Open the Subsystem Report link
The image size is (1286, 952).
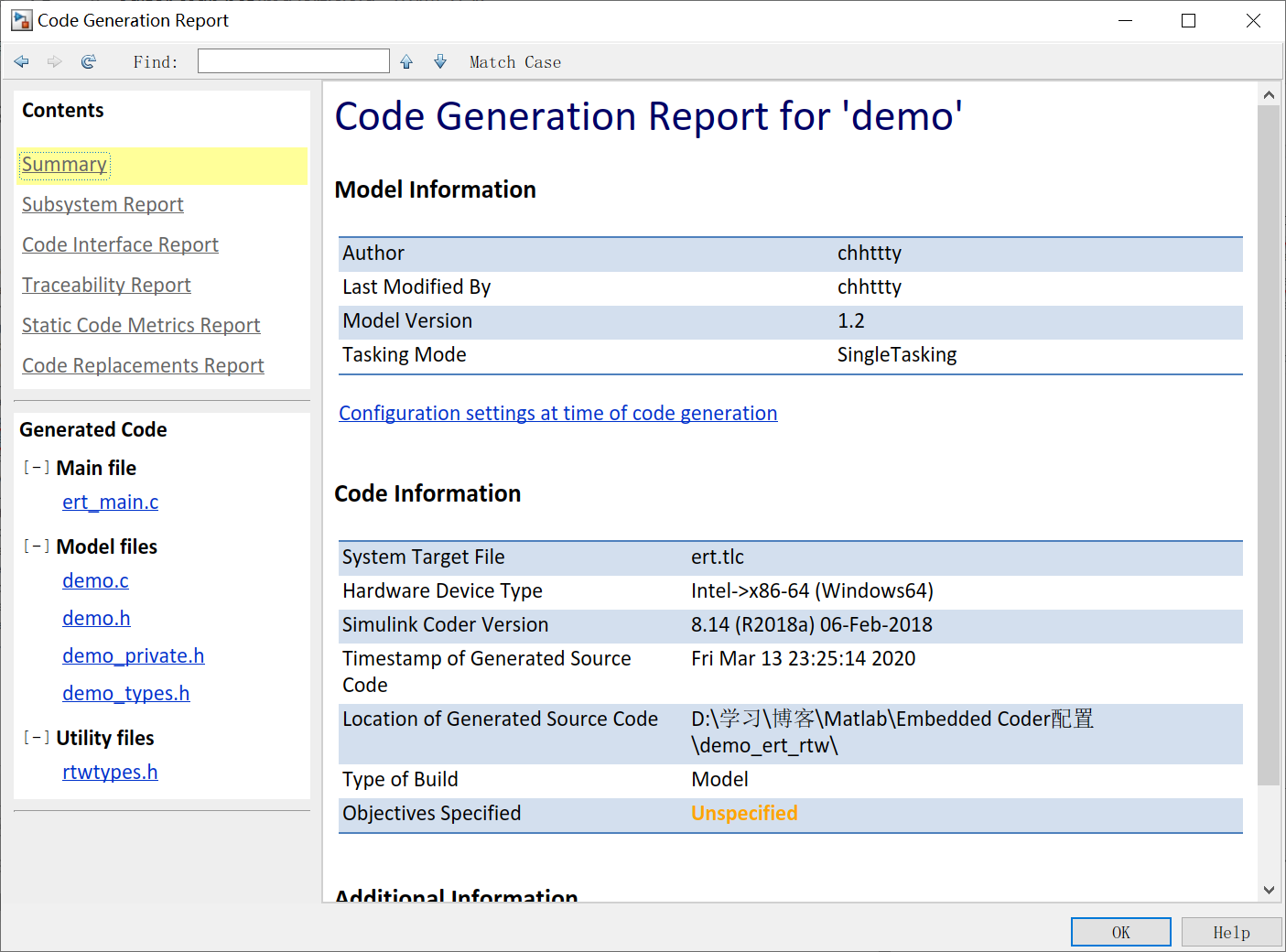pyautogui.click(x=103, y=205)
